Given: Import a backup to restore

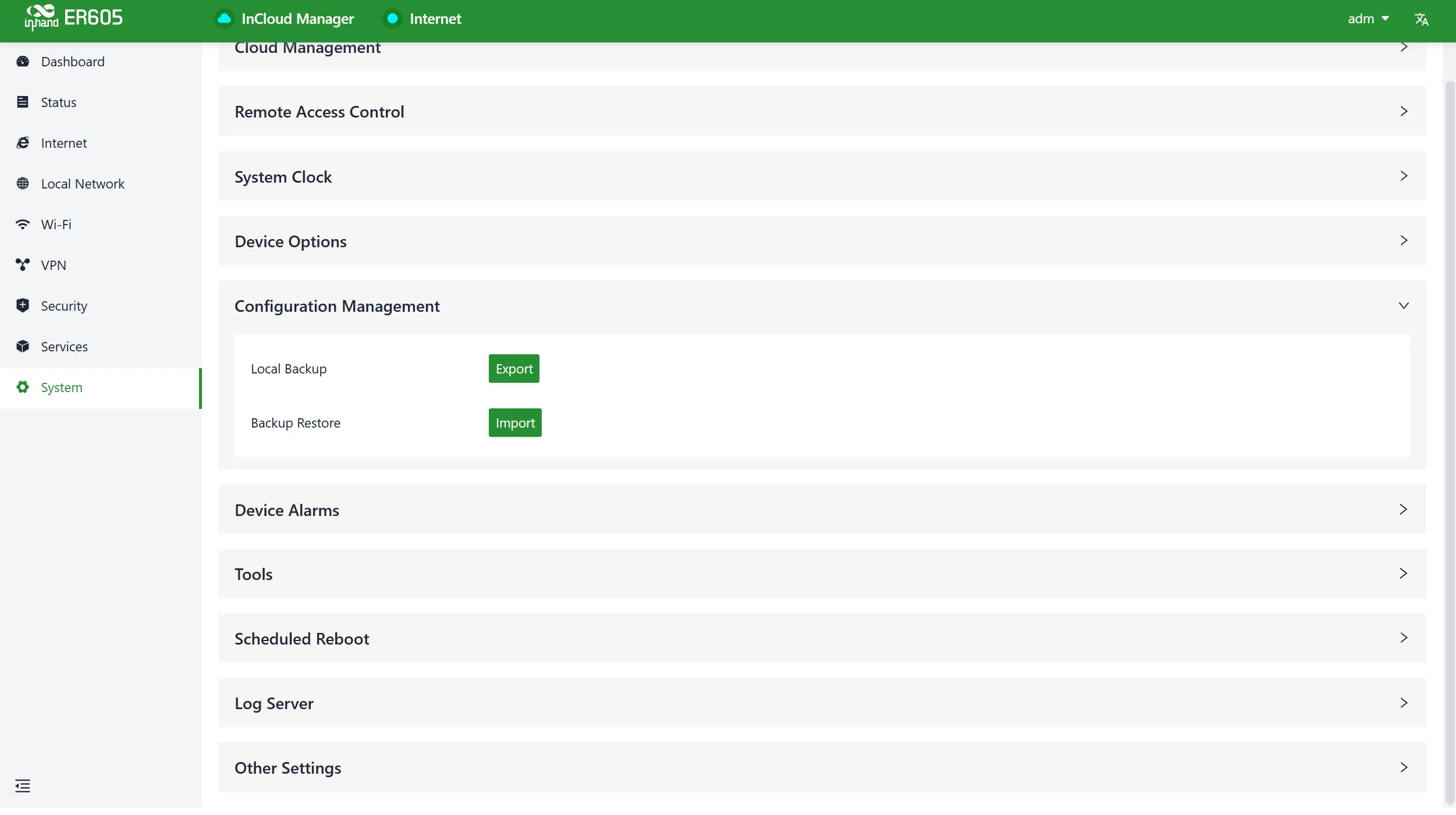Looking at the screenshot, I should [x=515, y=423].
